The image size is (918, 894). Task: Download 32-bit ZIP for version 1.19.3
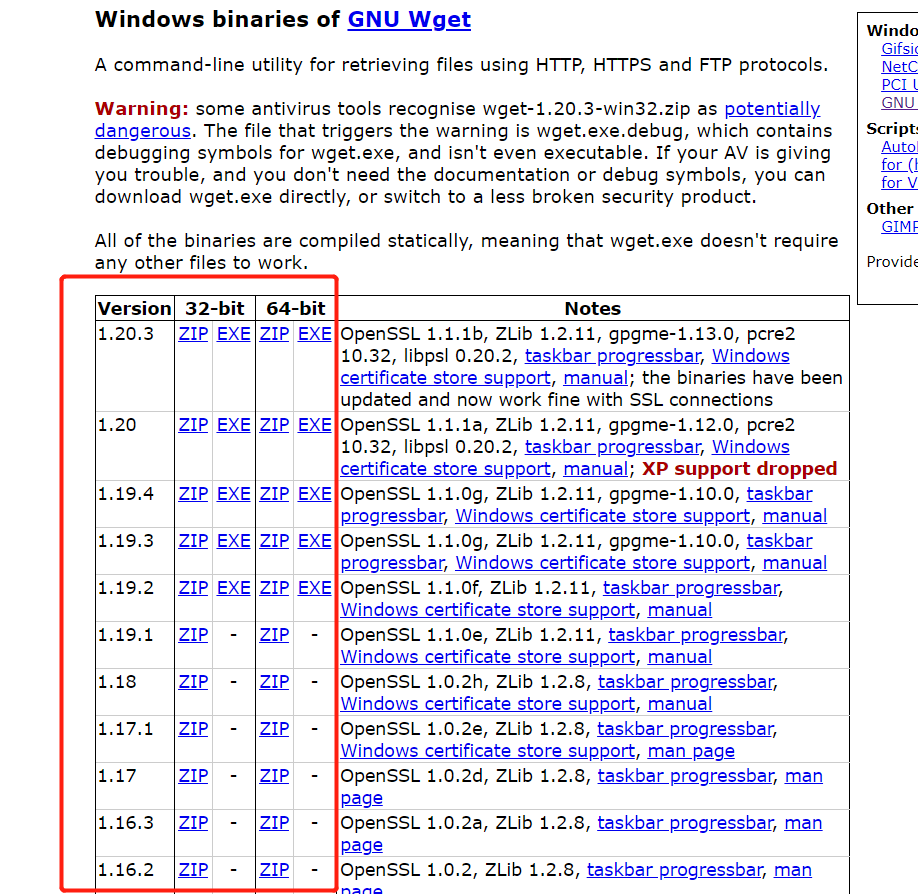(x=193, y=540)
